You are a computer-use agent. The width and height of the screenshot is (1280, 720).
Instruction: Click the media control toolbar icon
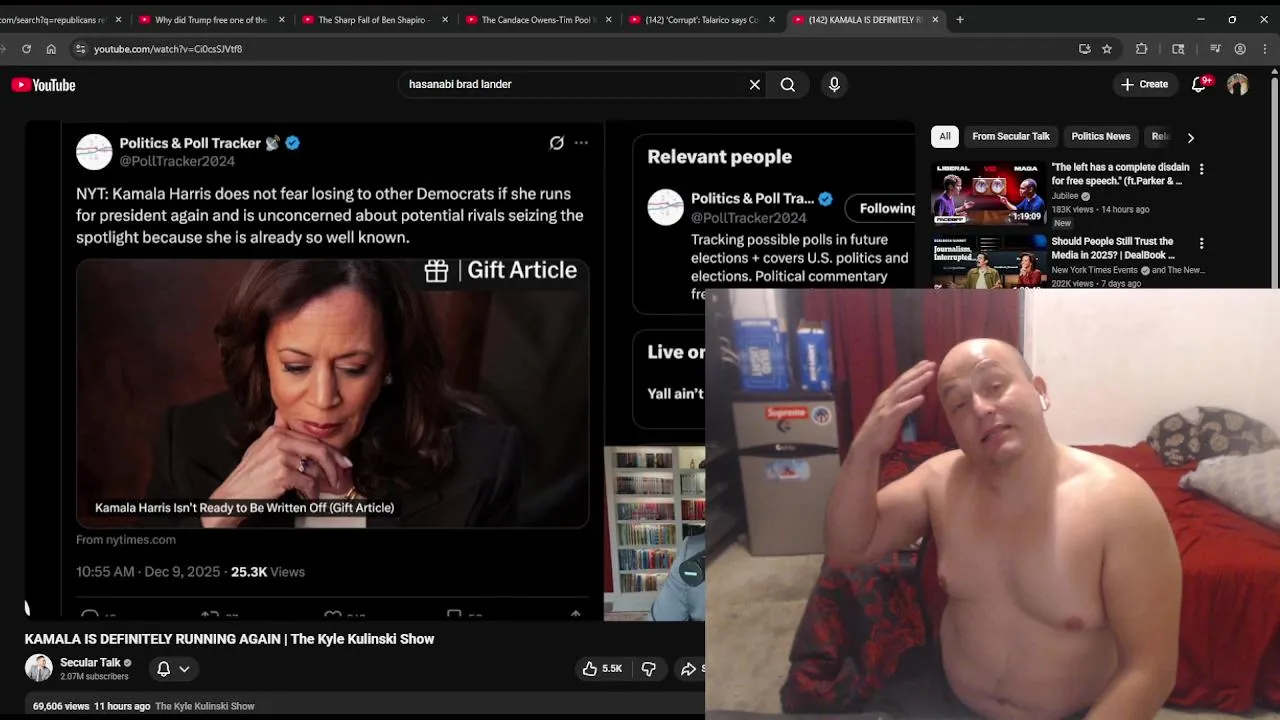[x=1215, y=49]
